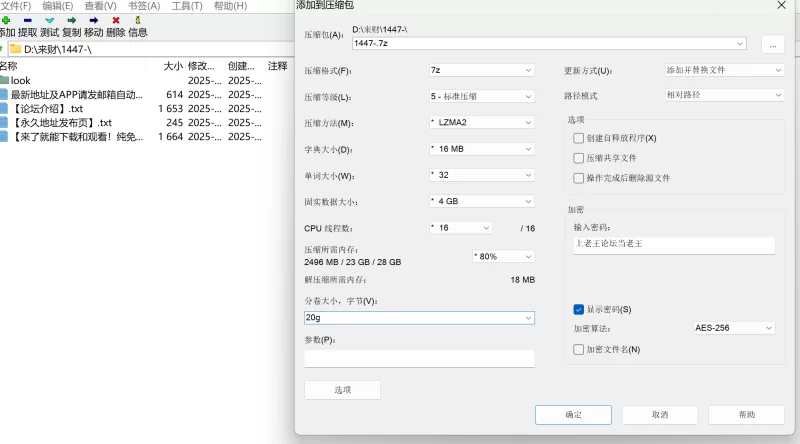800x444 pixels.
Task: Click the Copy (复制) toolbar icon
Action: coord(71,20)
